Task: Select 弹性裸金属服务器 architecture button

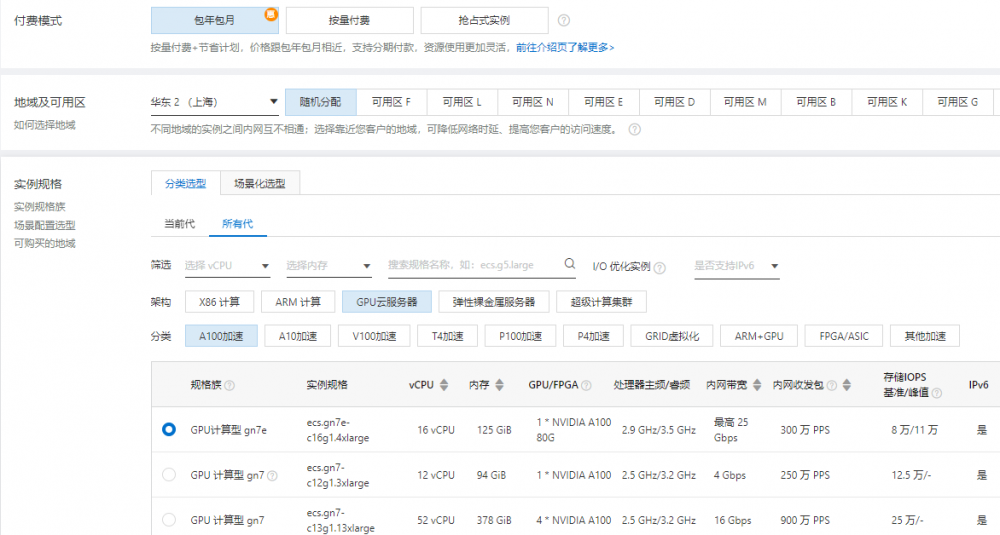Action: click(494, 302)
